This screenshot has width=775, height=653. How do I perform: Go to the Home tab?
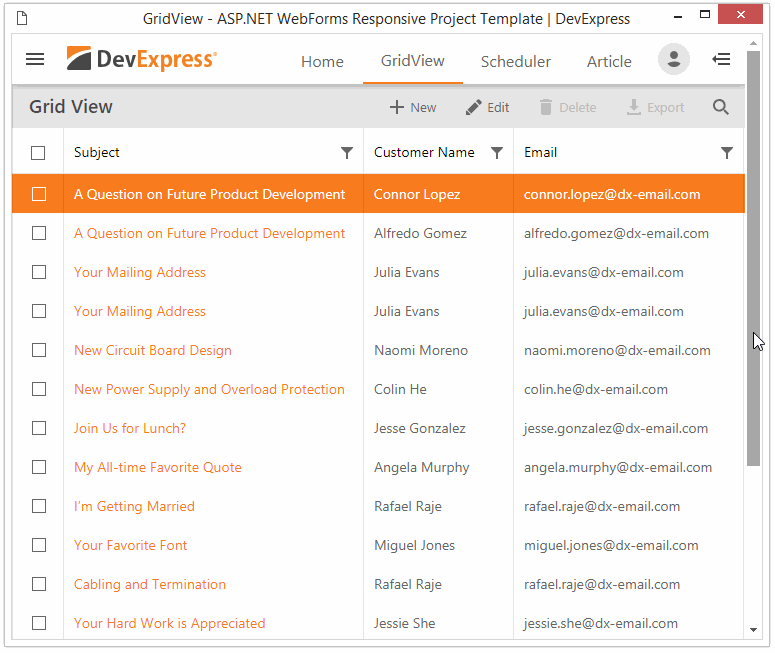(x=322, y=61)
